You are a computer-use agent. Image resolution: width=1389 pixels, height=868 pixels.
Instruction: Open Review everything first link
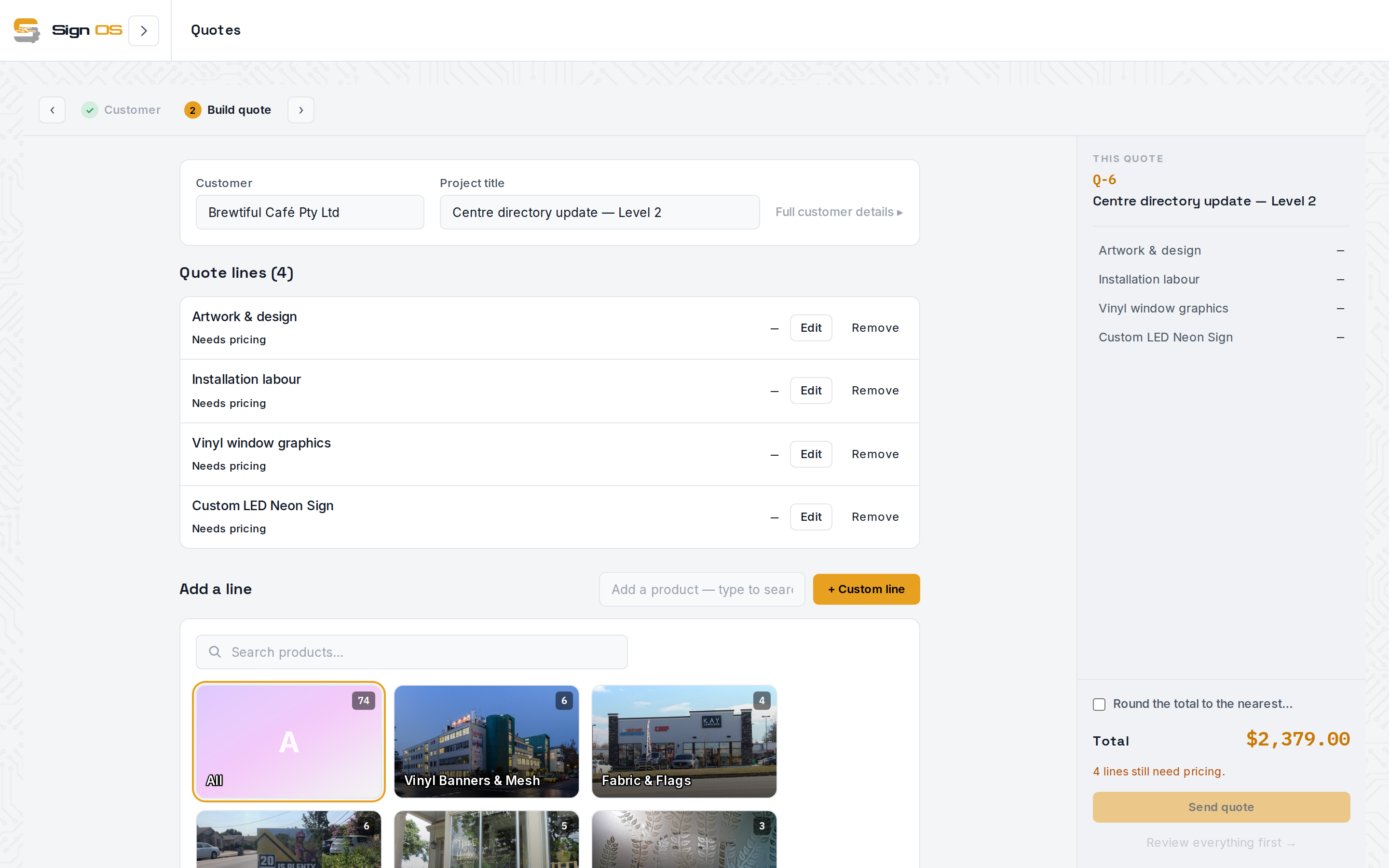point(1221,843)
